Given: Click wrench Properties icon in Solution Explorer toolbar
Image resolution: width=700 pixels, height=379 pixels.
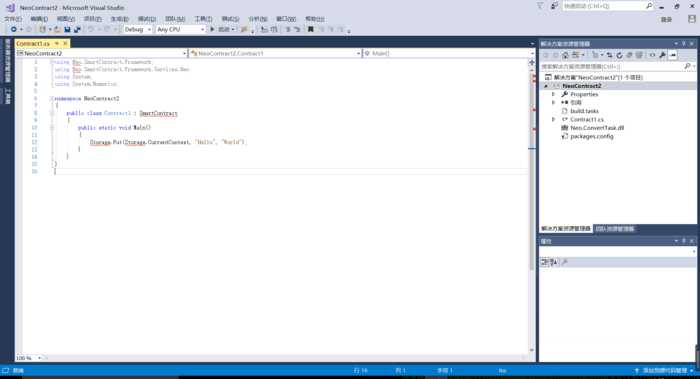Looking at the screenshot, I should point(662,55).
